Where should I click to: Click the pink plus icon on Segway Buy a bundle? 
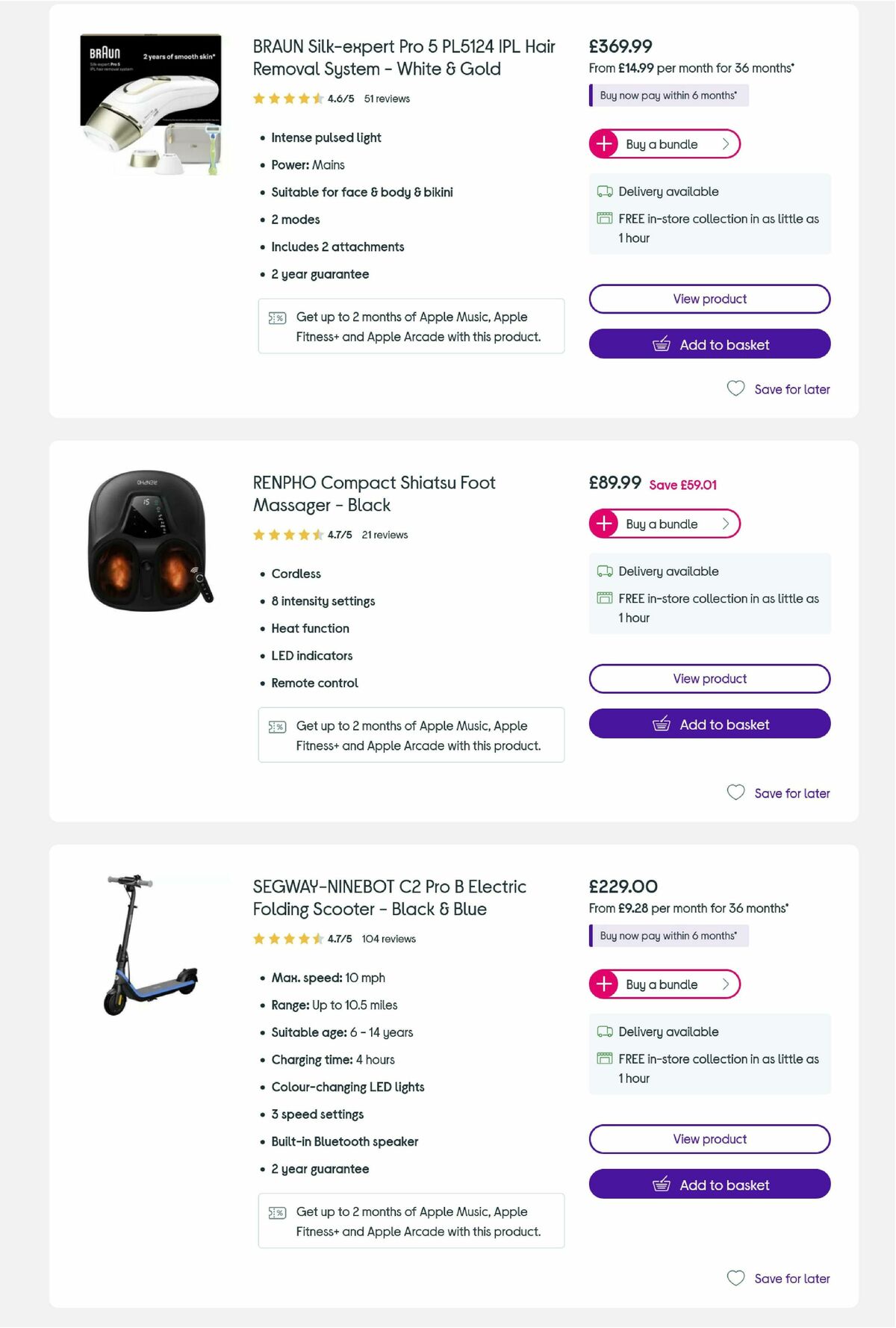[603, 984]
